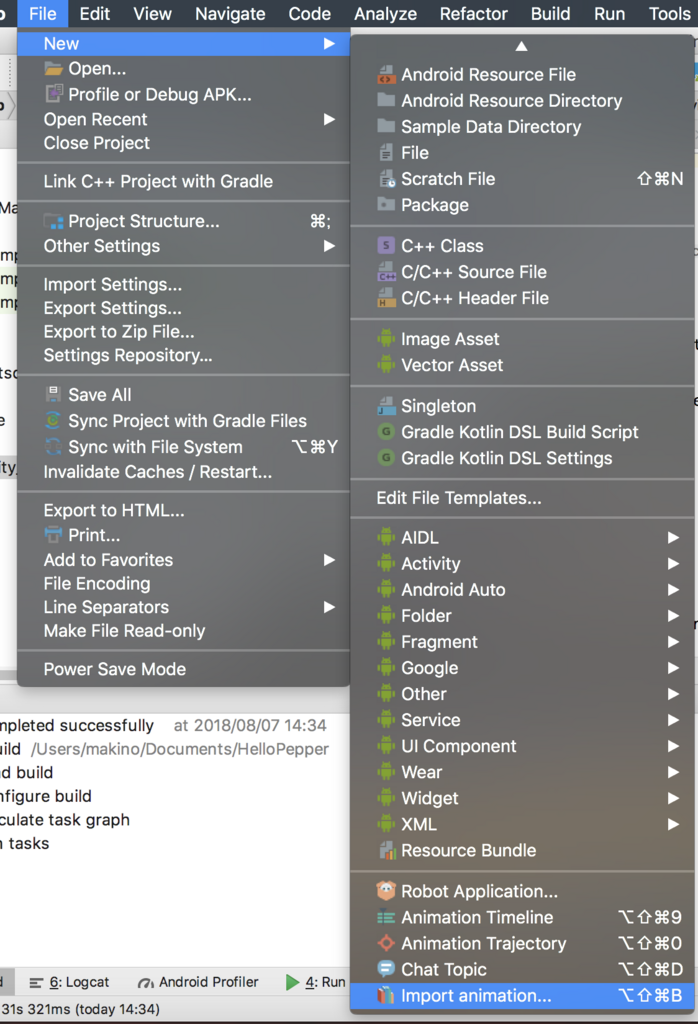Click the Robot Application icon
Screen dimensions: 698x1024
click(386, 891)
